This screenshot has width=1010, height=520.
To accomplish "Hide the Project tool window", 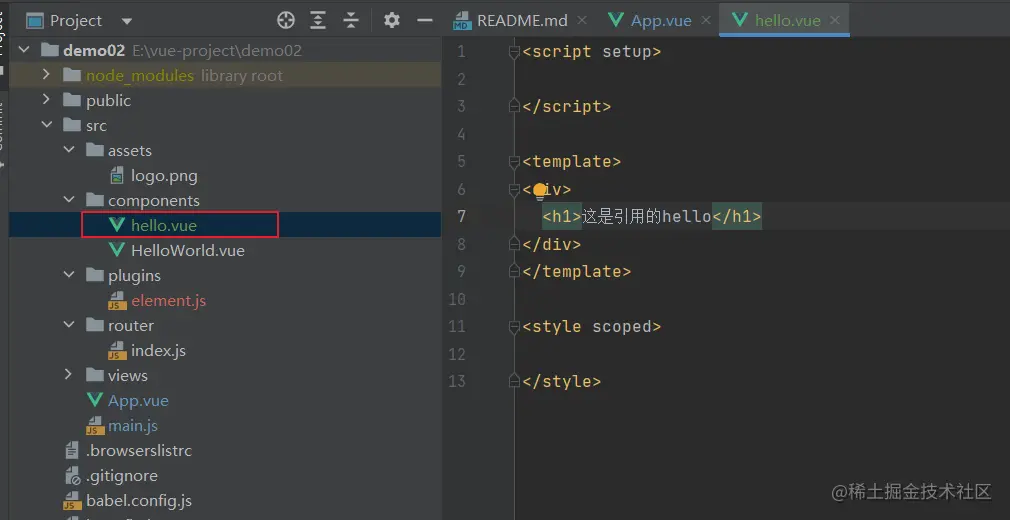I will click(x=425, y=20).
